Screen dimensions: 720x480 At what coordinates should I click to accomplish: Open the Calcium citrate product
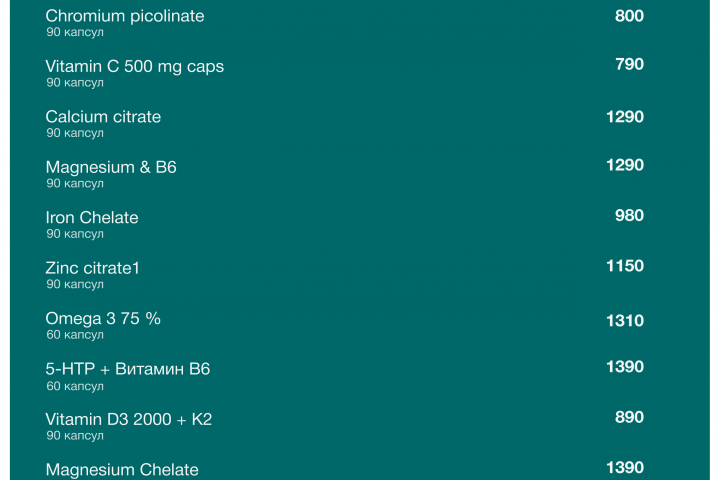pyautogui.click(x=103, y=117)
